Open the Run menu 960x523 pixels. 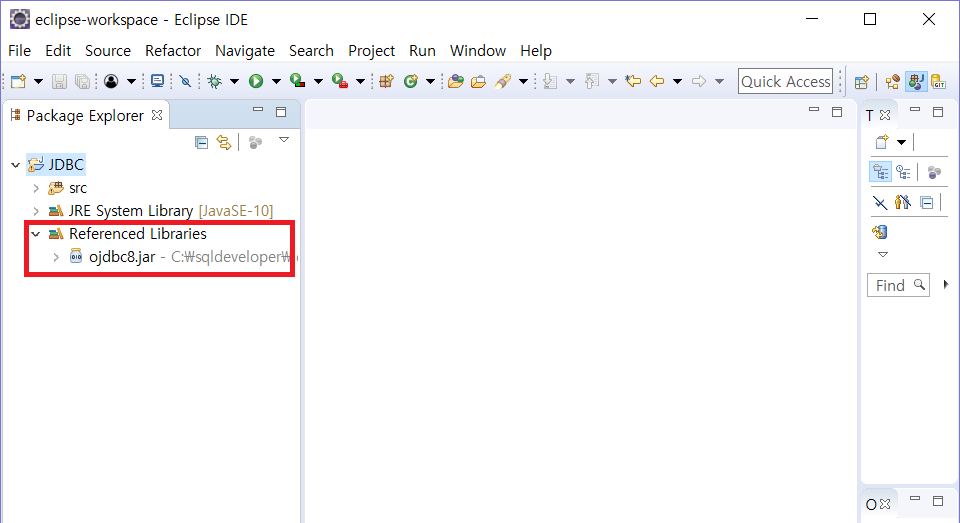click(x=422, y=50)
